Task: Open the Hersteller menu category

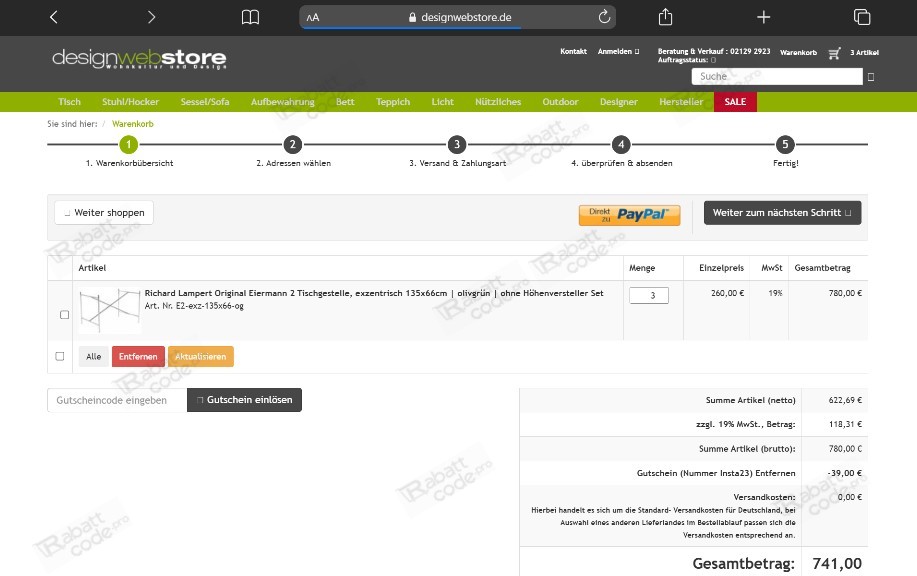Action: [681, 102]
